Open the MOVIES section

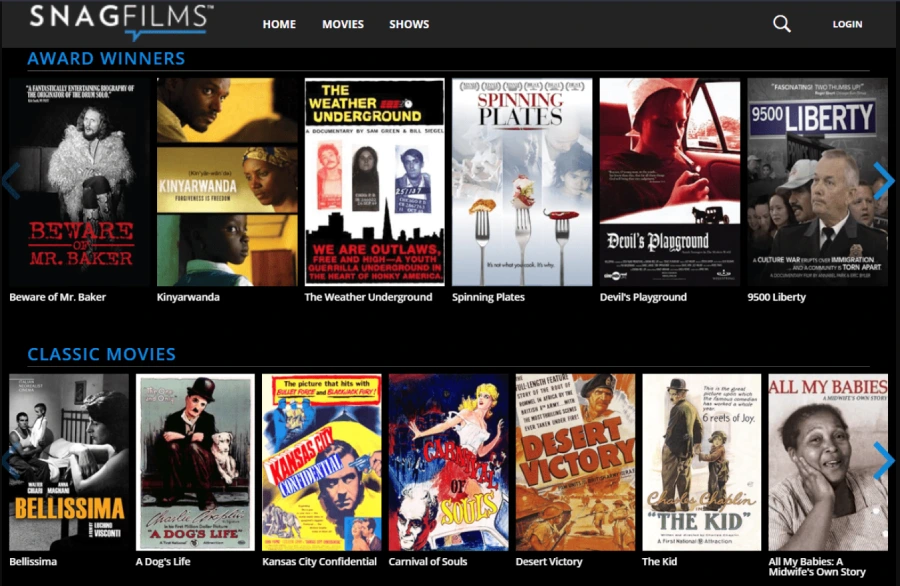pos(343,24)
